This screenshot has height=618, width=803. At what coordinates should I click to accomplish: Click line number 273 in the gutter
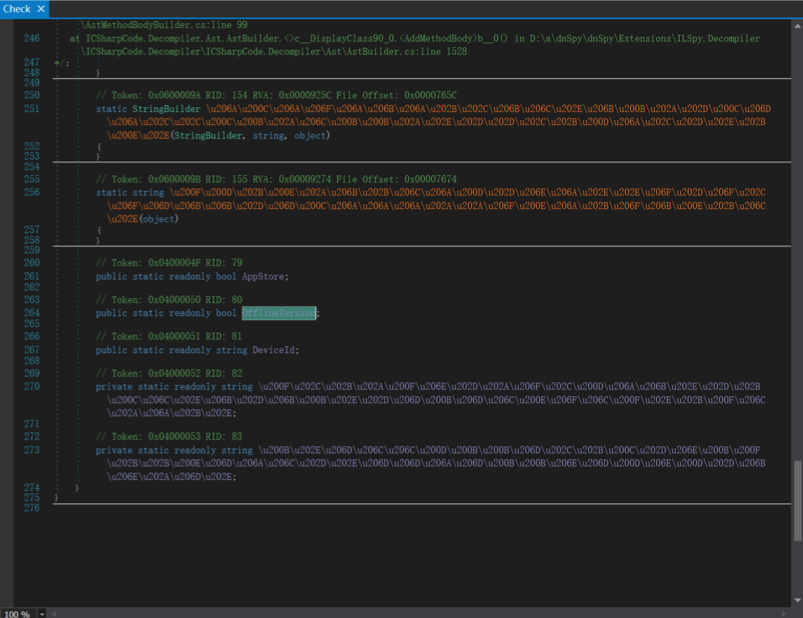point(32,450)
